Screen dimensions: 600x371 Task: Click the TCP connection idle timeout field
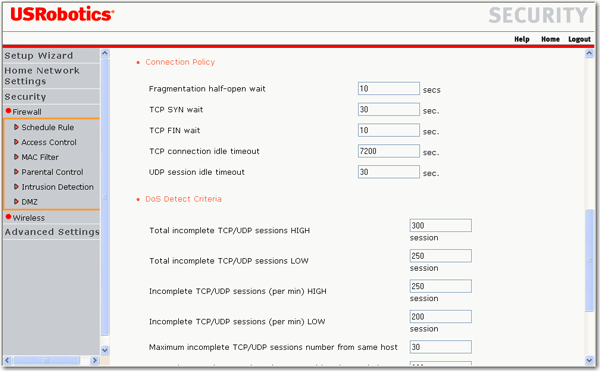pyautogui.click(x=389, y=151)
